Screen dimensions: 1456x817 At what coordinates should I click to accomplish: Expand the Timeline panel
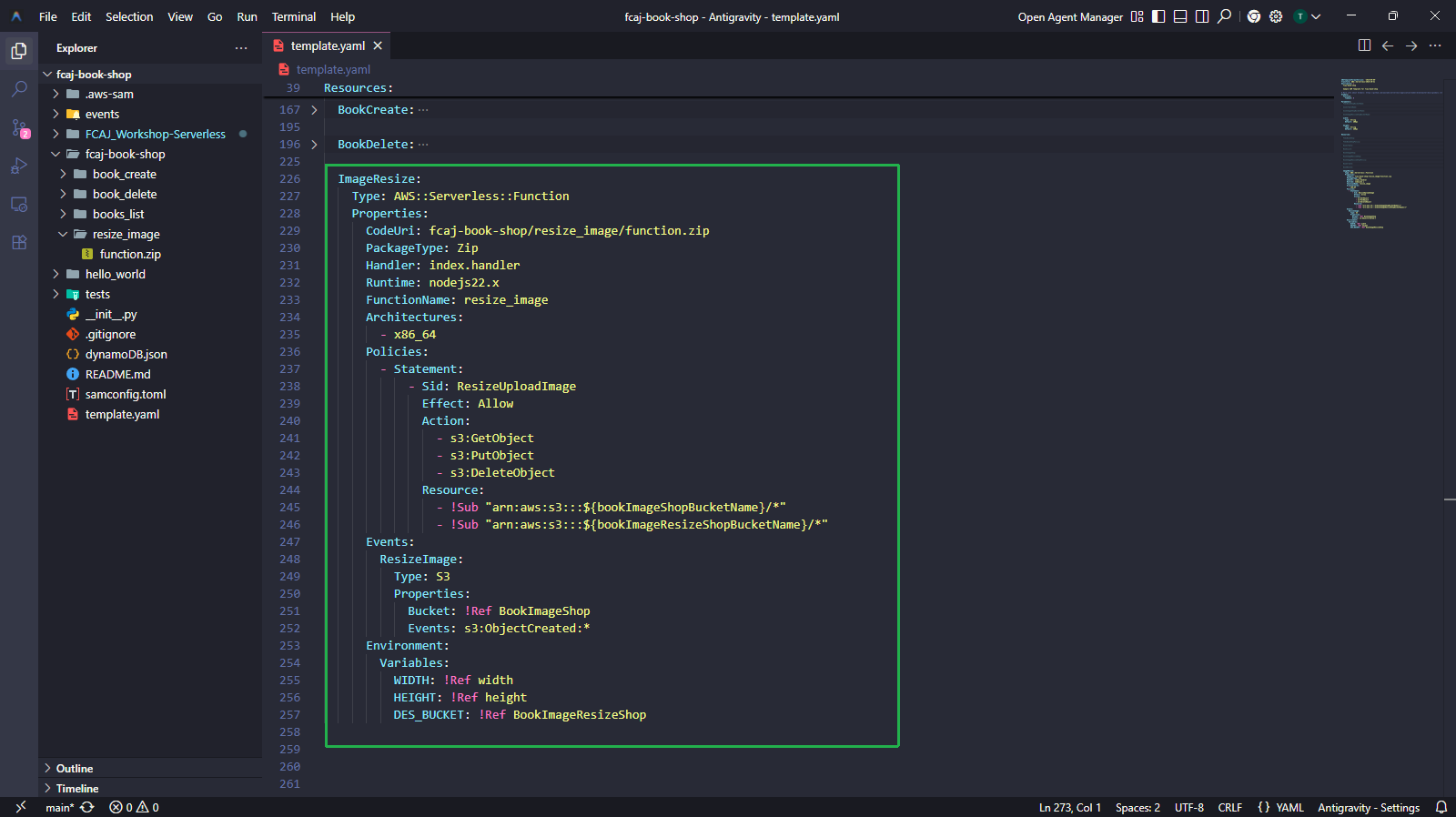click(150, 789)
